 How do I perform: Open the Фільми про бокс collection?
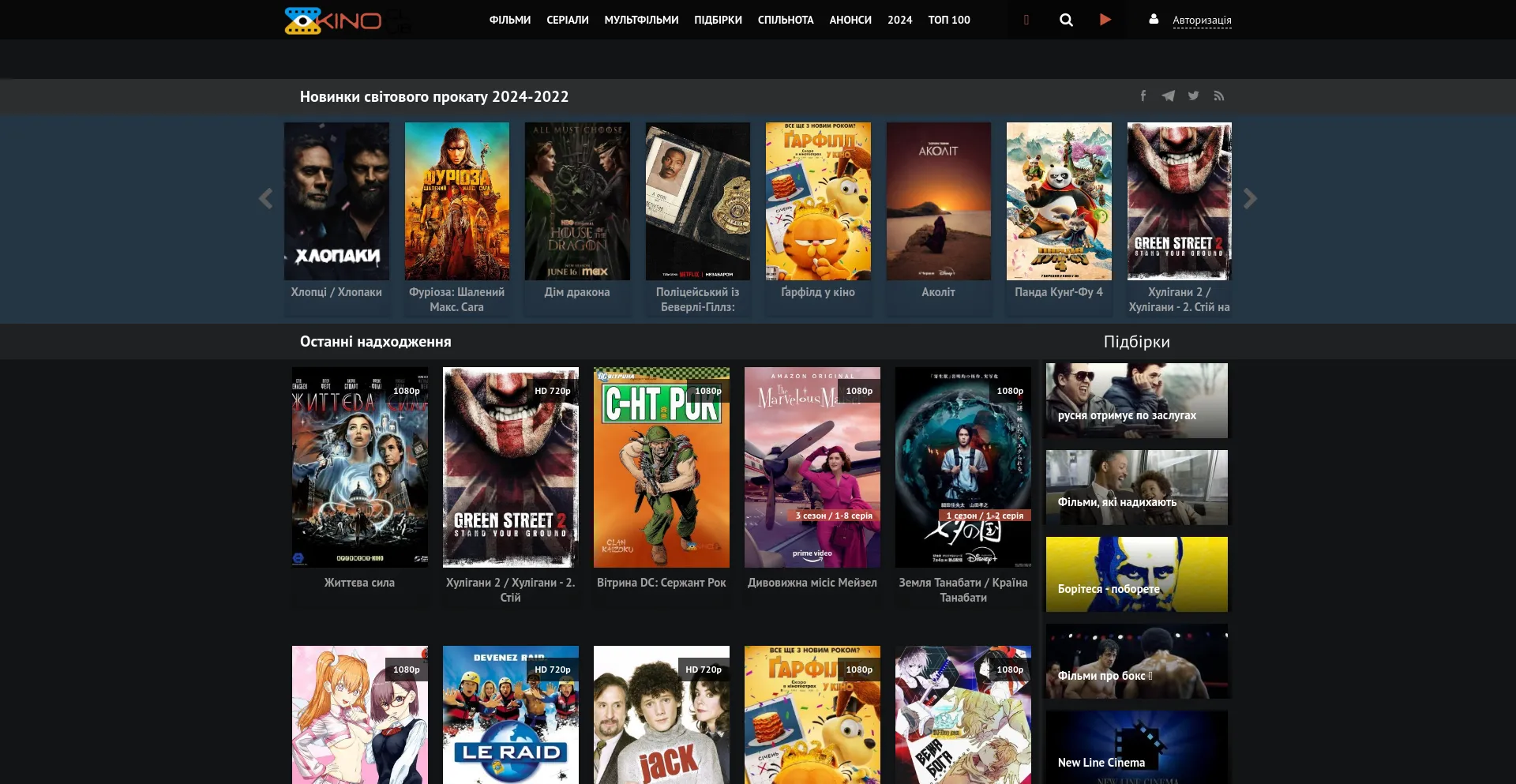tap(1137, 661)
